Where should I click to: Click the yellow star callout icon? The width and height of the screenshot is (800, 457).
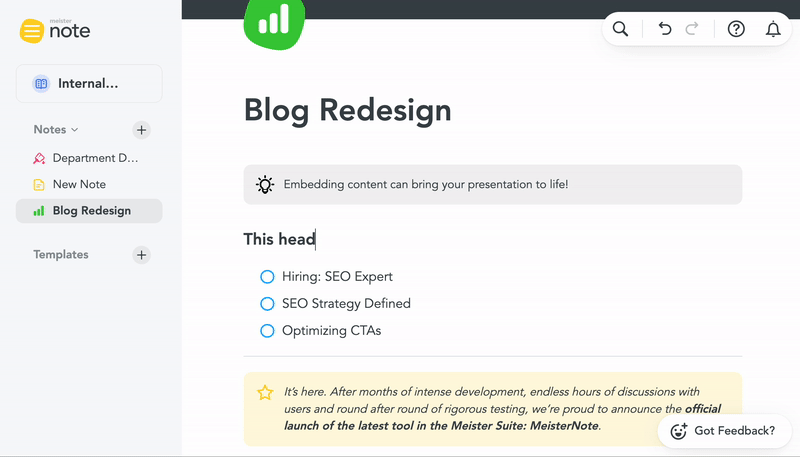click(x=265, y=392)
